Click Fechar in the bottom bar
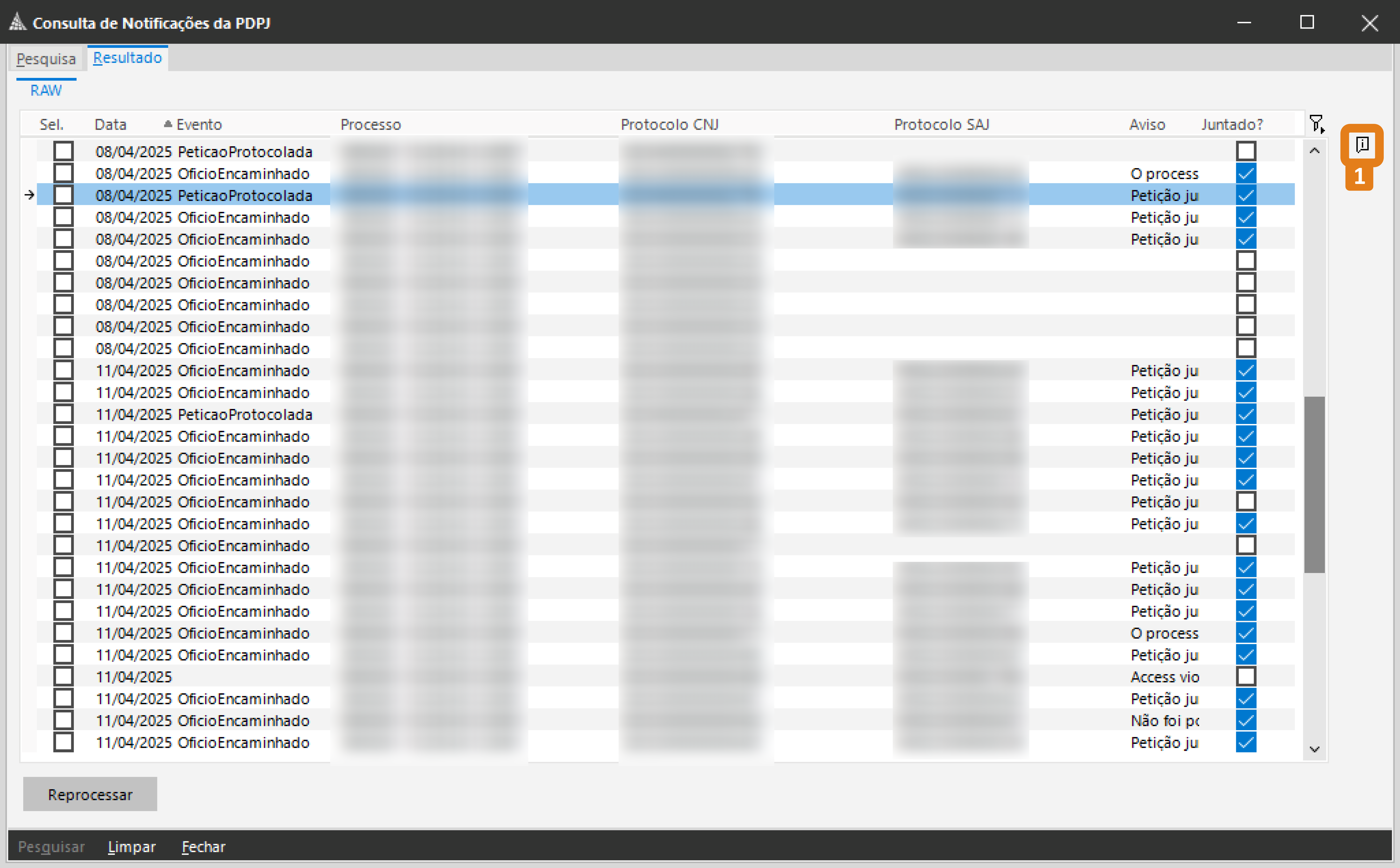The height and width of the screenshot is (868, 1400). pyautogui.click(x=204, y=847)
